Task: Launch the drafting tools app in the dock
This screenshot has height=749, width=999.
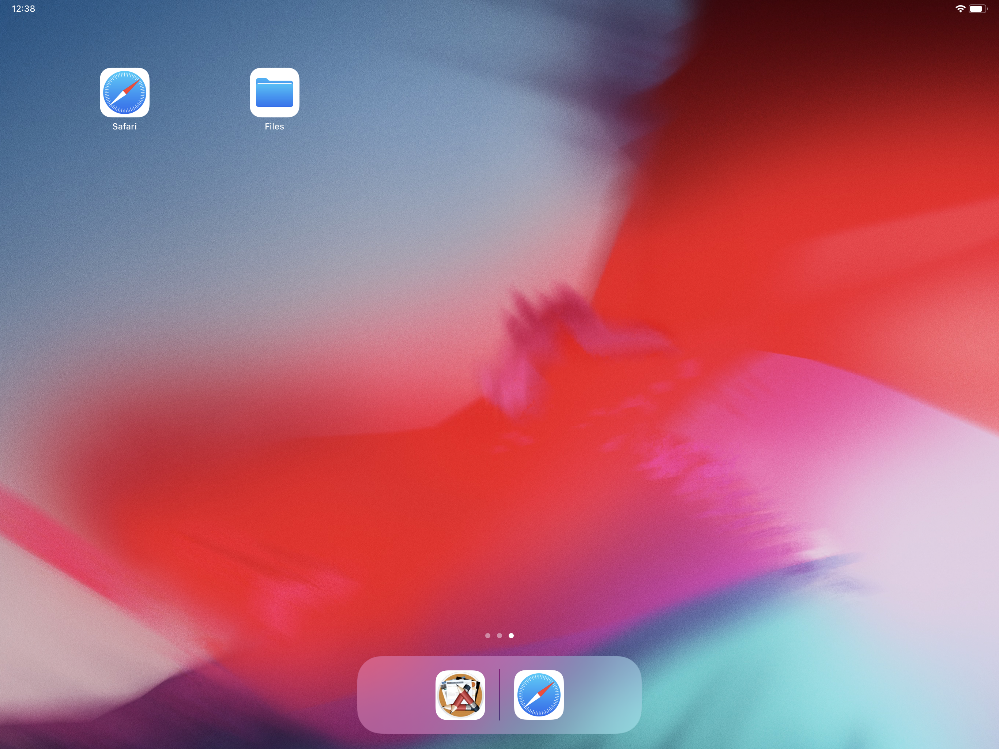Action: pyautogui.click(x=460, y=695)
